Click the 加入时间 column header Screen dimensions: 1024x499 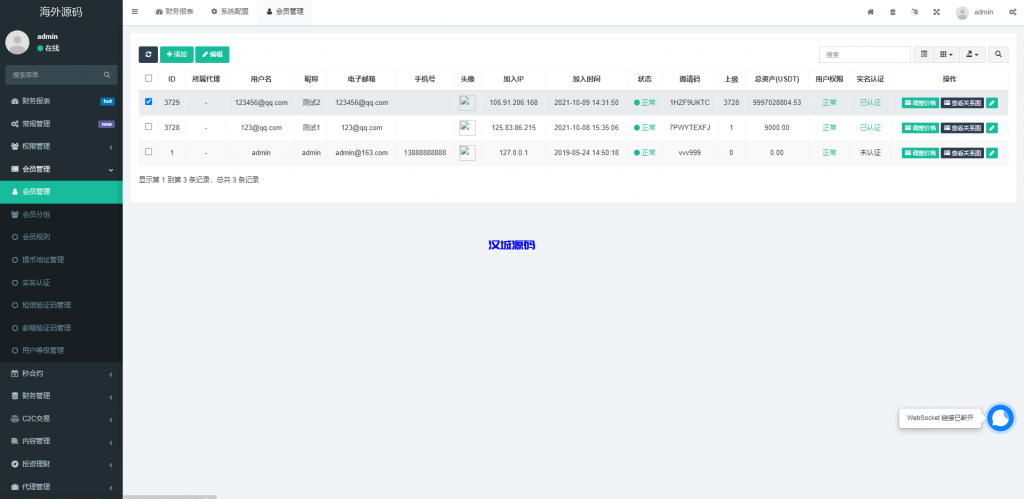tap(586, 79)
